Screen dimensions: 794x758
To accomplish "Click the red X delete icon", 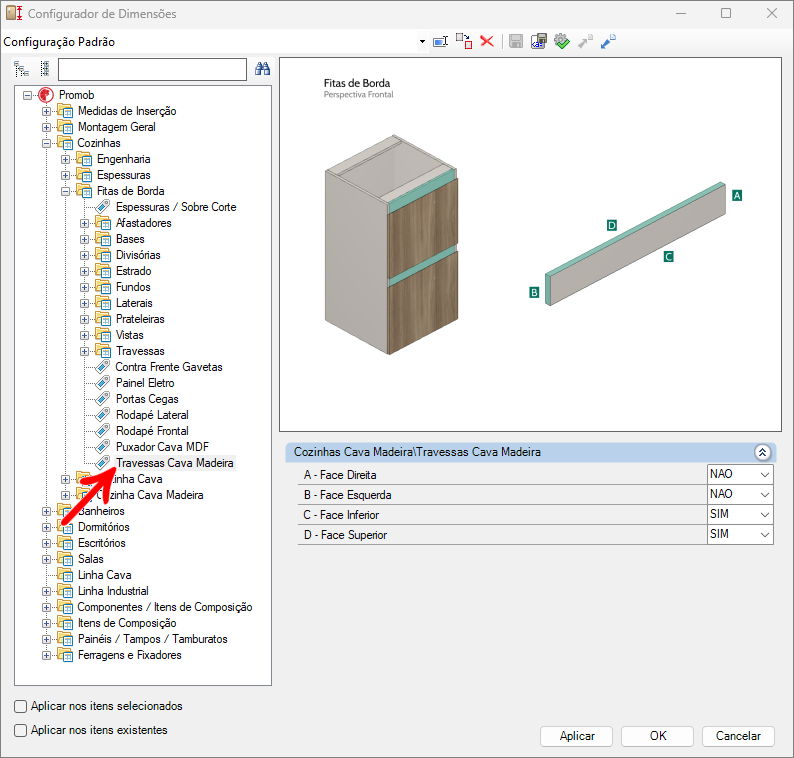I will [487, 41].
